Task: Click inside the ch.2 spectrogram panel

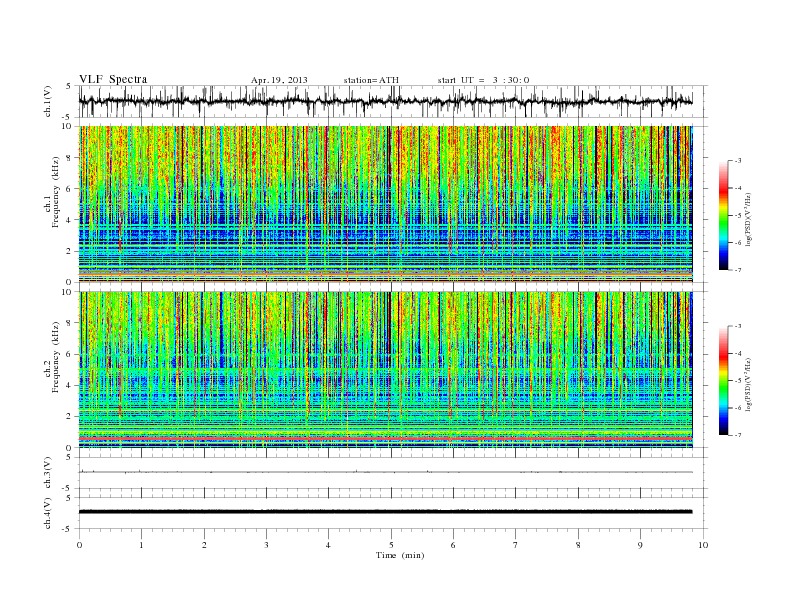Action: tap(386, 370)
